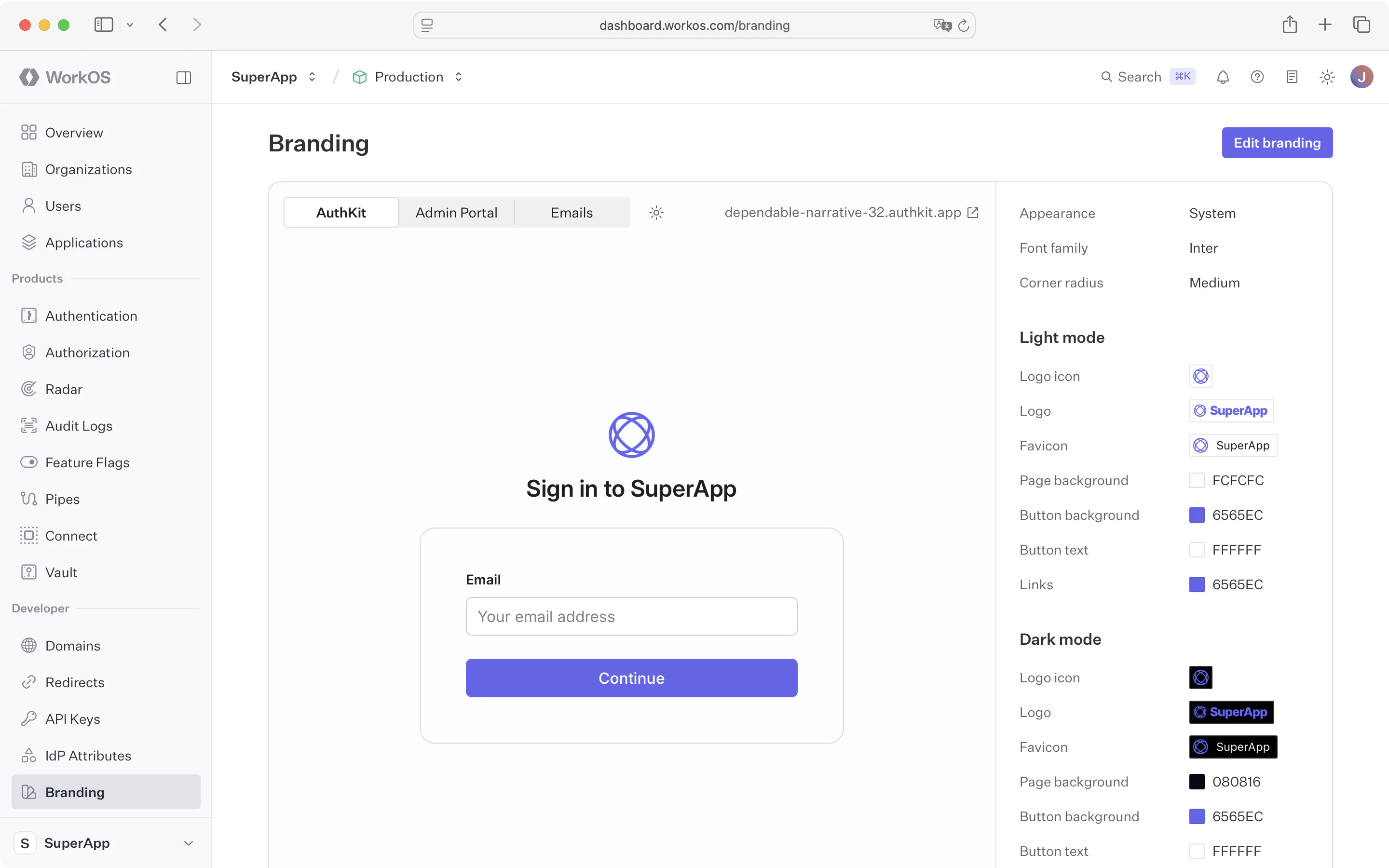Screen dimensions: 1389x868
Task: Open the user avatar J menu
Action: click(x=1362, y=77)
